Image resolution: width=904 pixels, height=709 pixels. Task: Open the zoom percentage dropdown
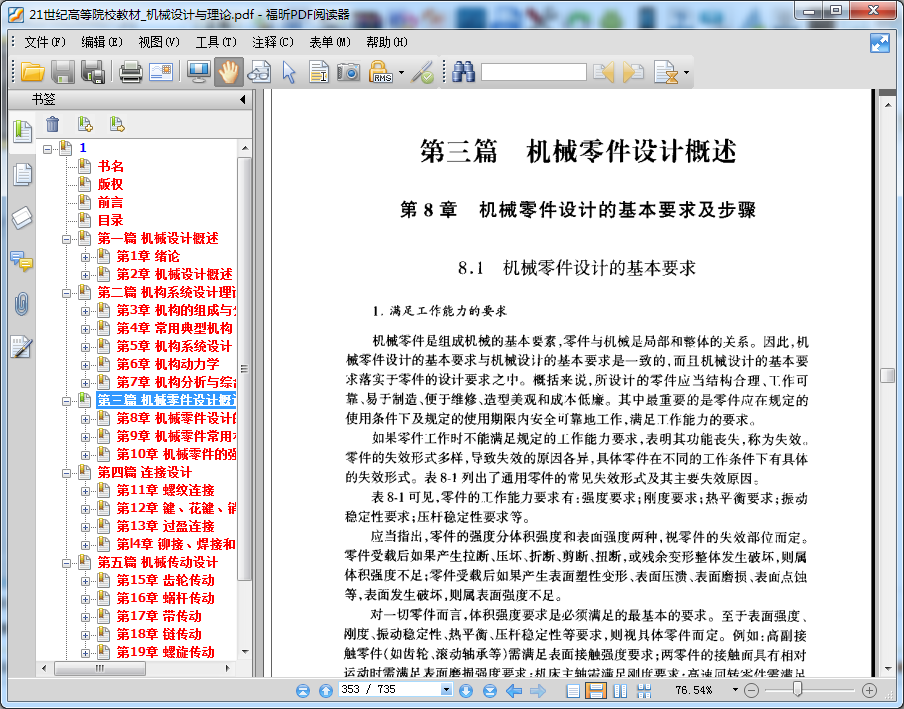[x=735, y=689]
